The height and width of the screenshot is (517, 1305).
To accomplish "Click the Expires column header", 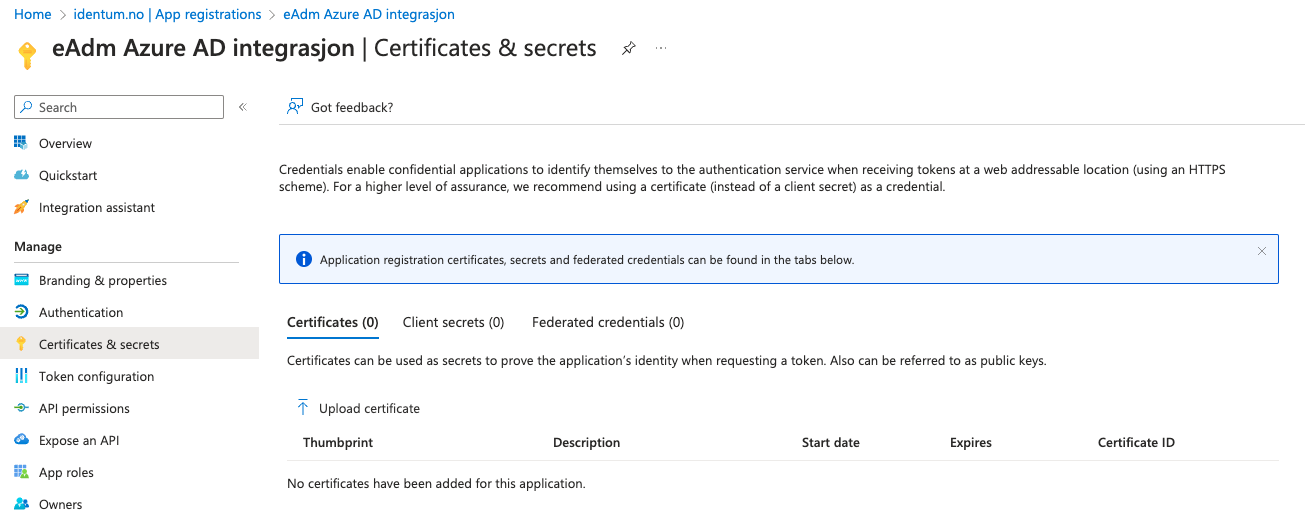I will click(971, 442).
